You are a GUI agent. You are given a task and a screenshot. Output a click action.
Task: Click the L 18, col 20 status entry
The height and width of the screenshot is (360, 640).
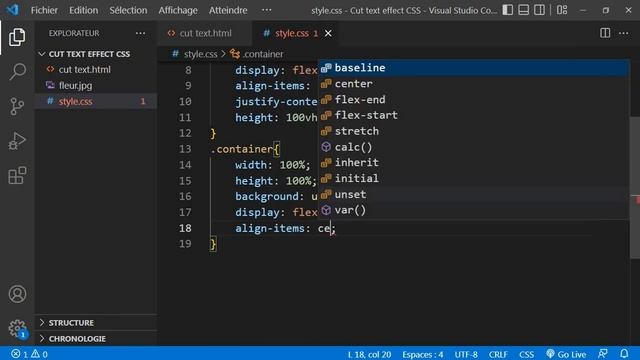[369, 354]
